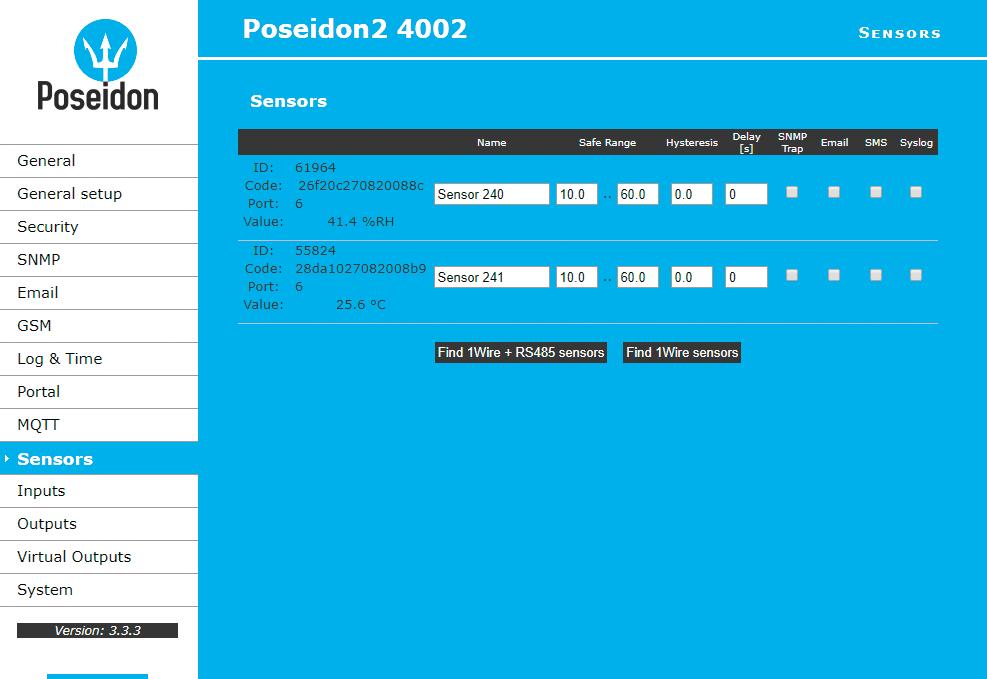Go to the Virtual Outputs page

[99, 557]
